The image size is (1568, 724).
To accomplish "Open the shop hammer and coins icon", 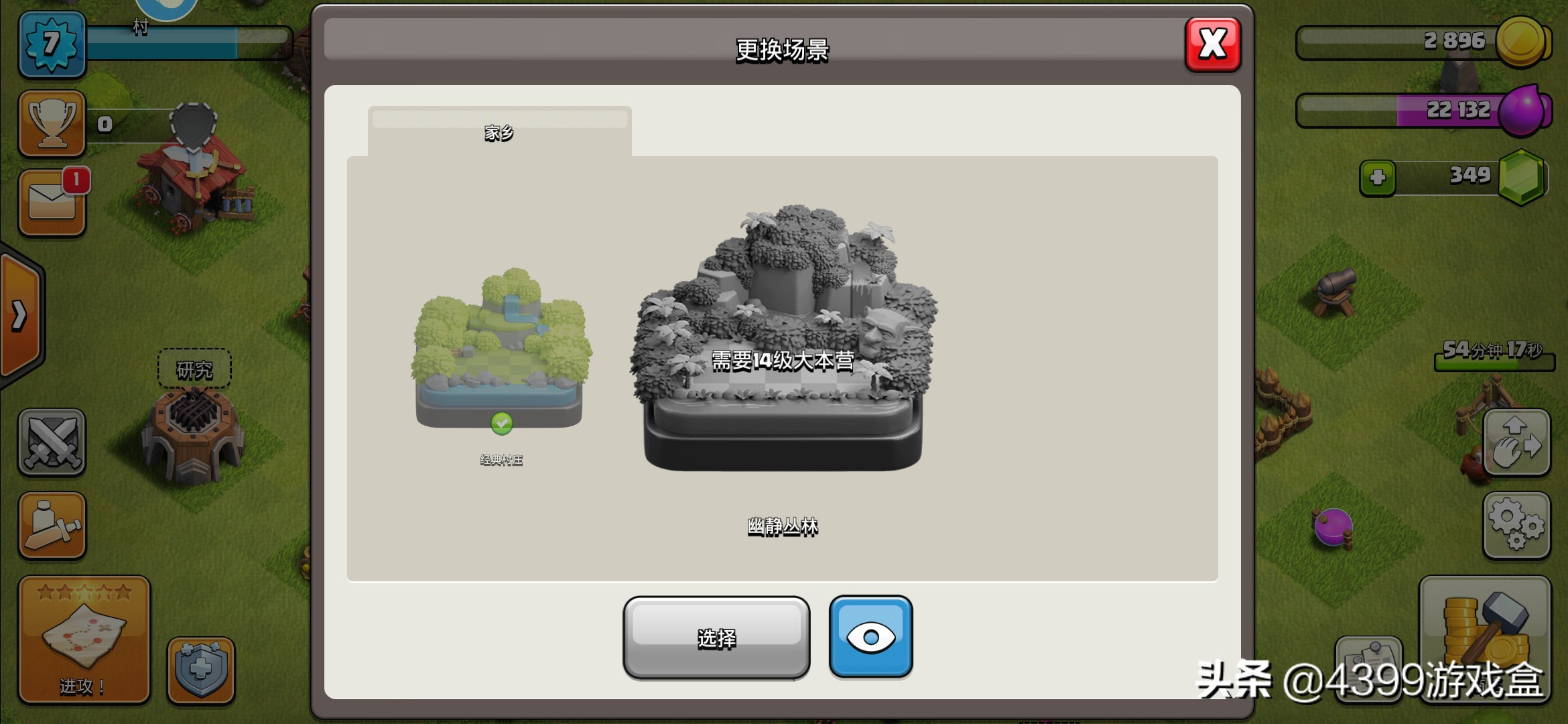I will click(1485, 640).
